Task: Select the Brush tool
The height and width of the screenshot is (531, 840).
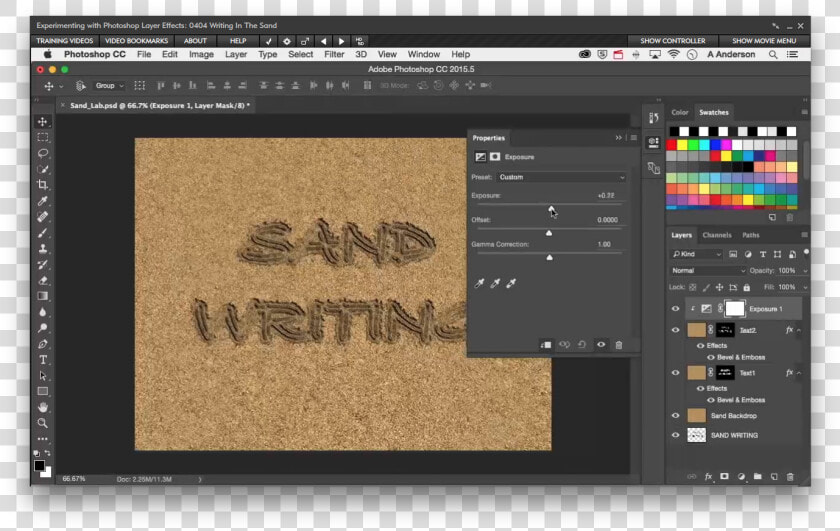Action: pos(43,233)
